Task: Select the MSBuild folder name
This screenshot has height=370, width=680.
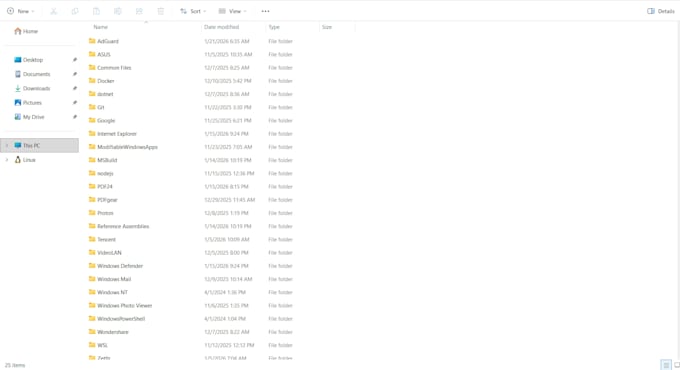Action: point(107,160)
